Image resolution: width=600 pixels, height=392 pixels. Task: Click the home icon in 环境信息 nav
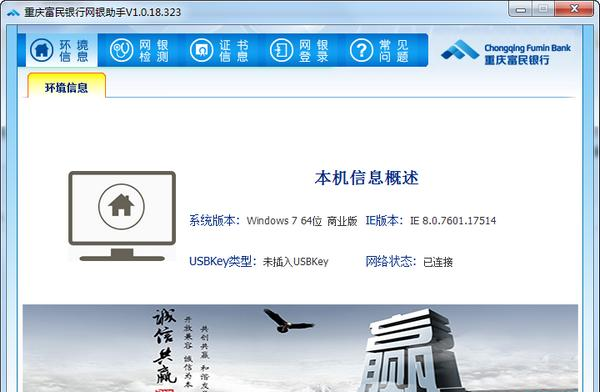click(41, 50)
